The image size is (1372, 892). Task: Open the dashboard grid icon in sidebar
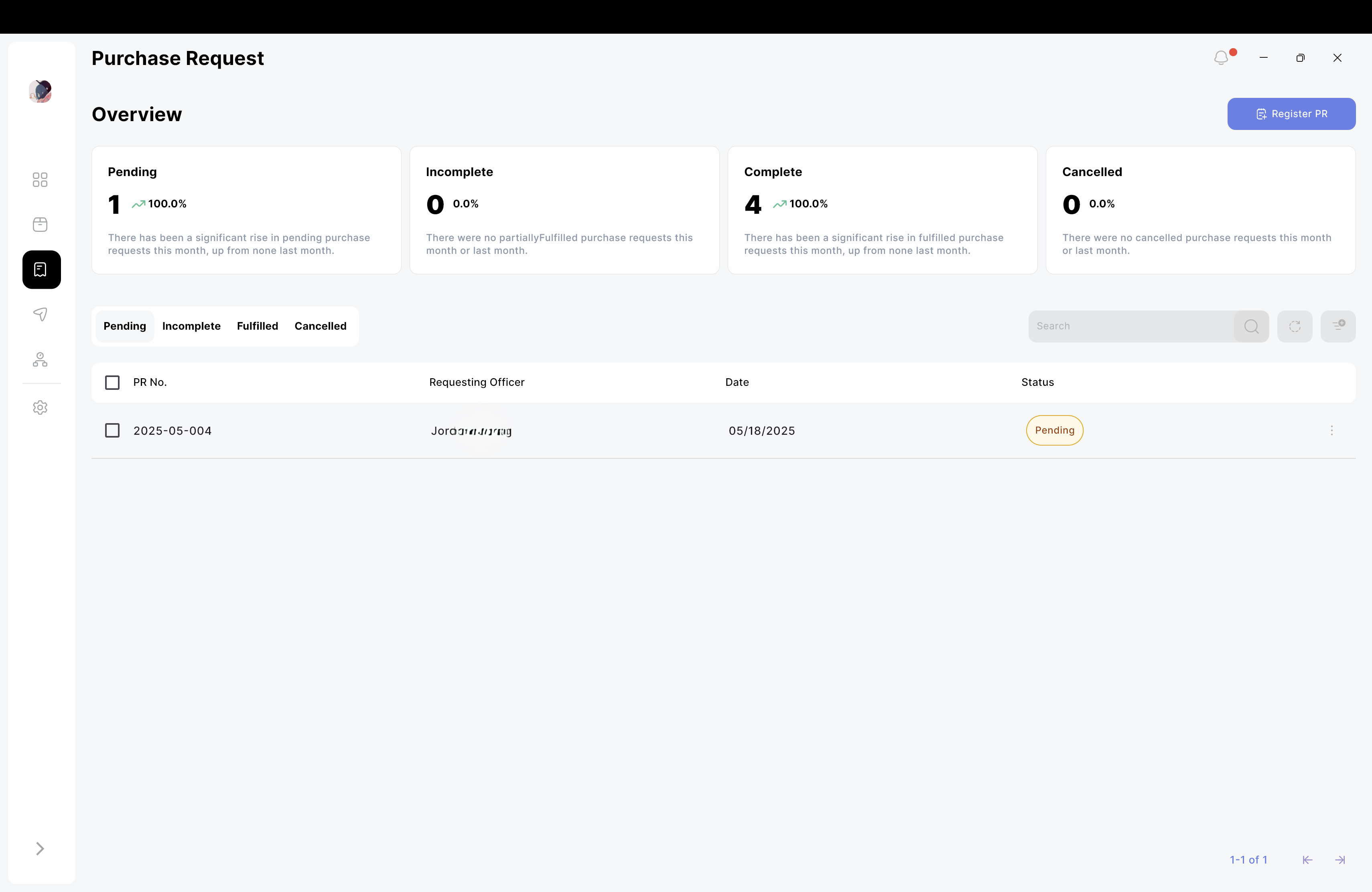point(40,180)
